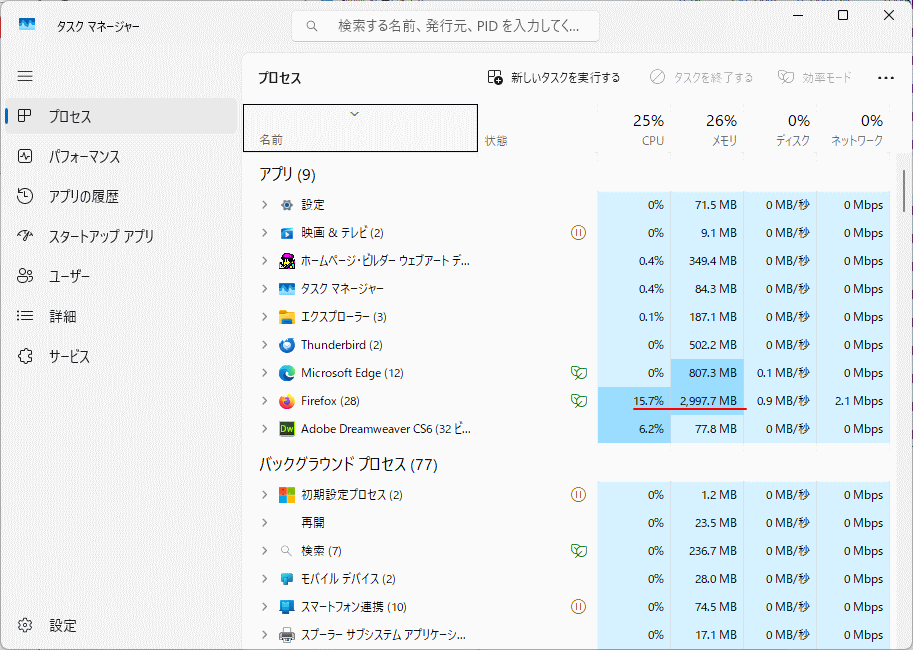The width and height of the screenshot is (913, 650).
Task: Expand the スマートフォン連携 (10) group
Action: tap(264, 607)
